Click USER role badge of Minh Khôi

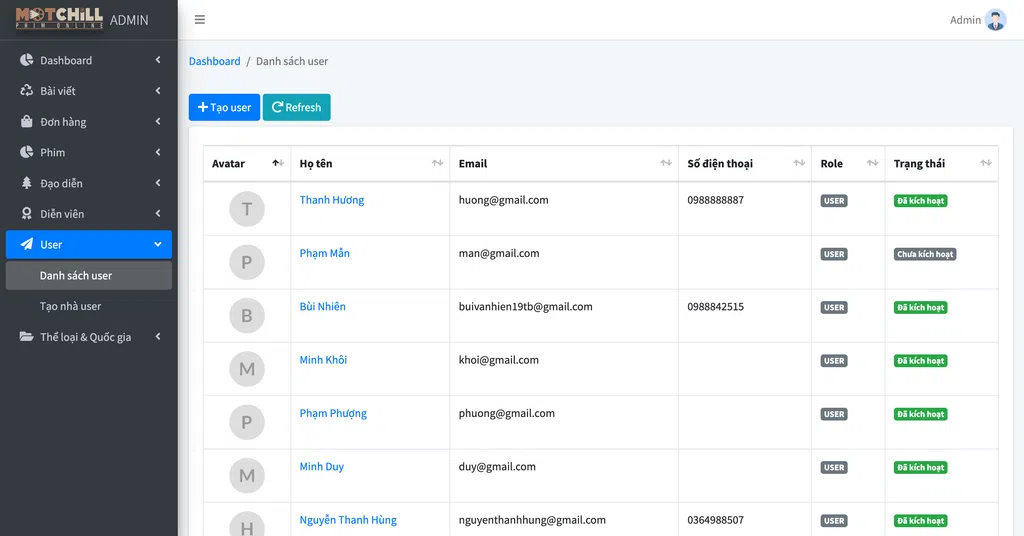(x=834, y=360)
